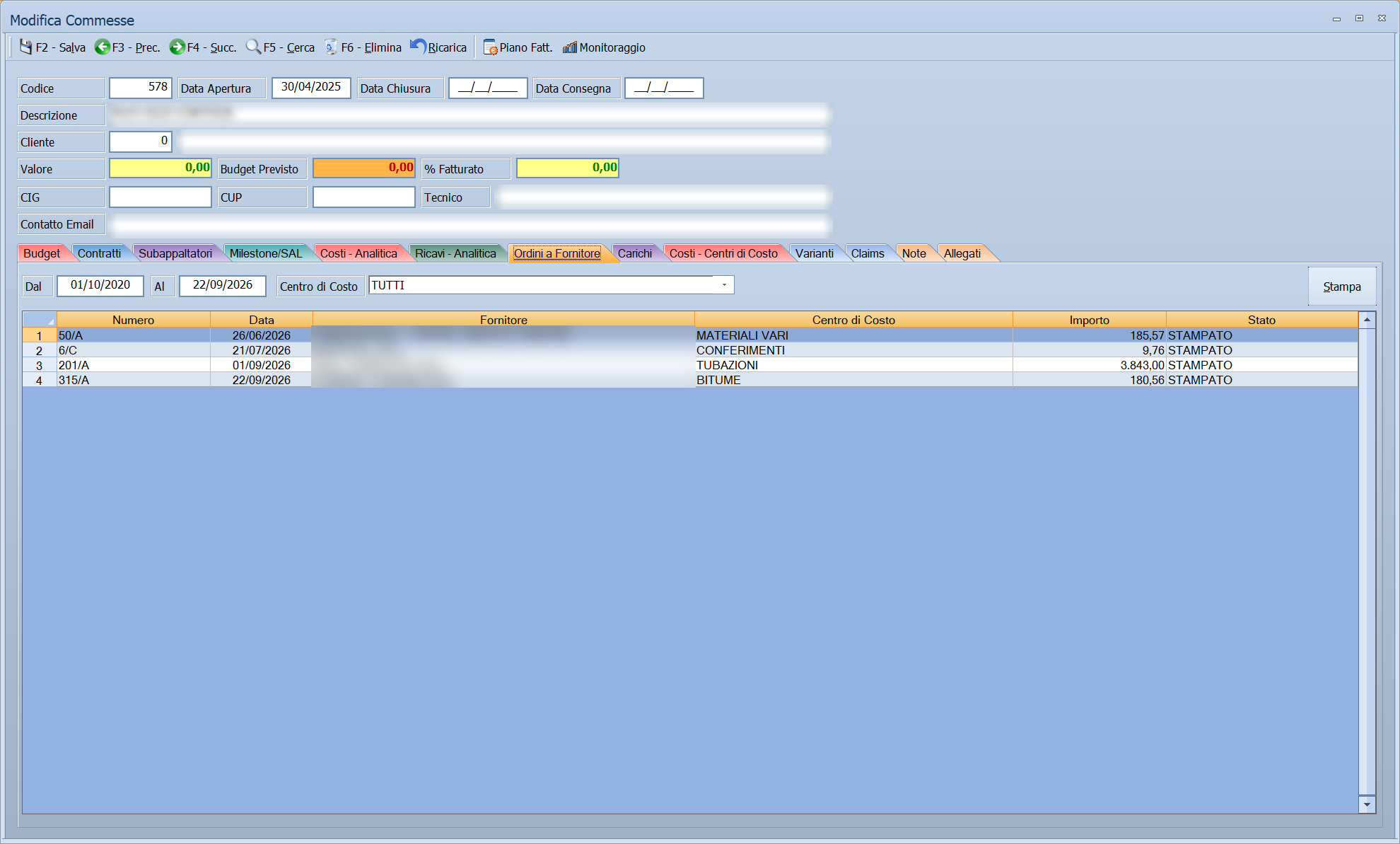Click the table scrollbar up arrow

click(1367, 320)
